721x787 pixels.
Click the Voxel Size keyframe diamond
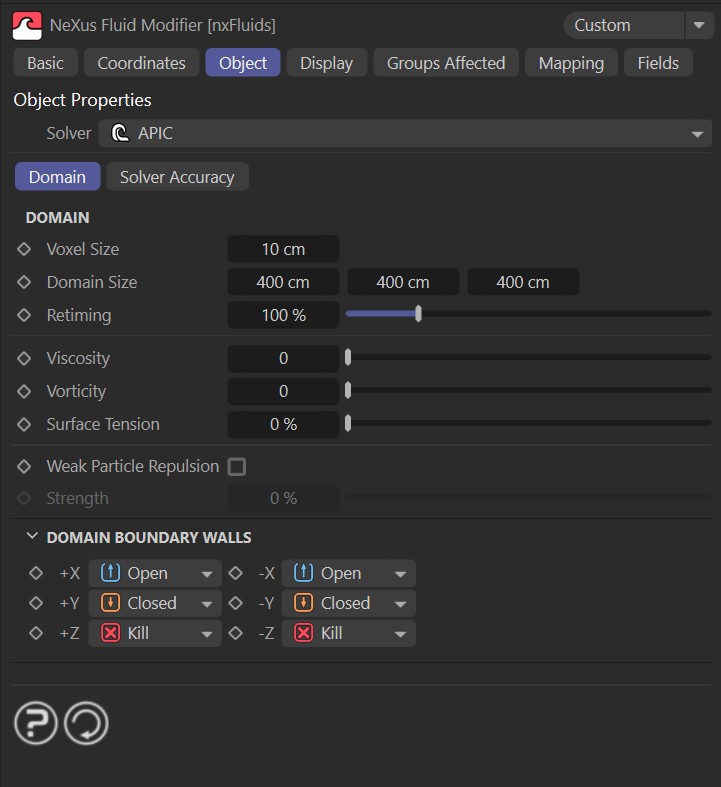pyautogui.click(x=25, y=249)
